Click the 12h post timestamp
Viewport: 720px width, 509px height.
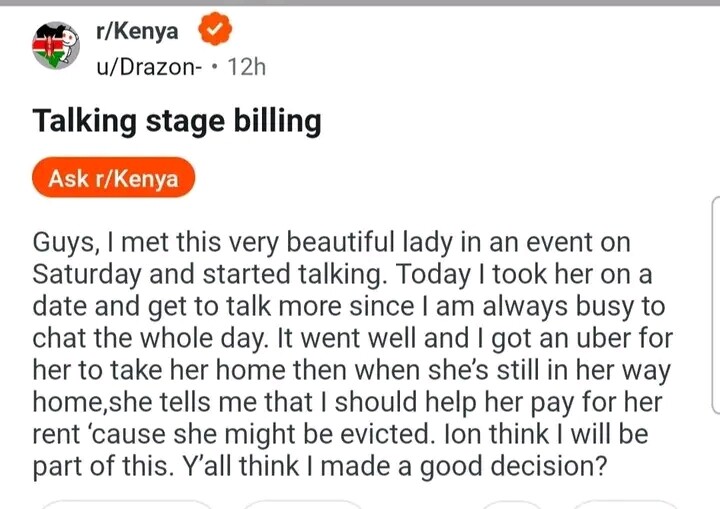tap(246, 66)
